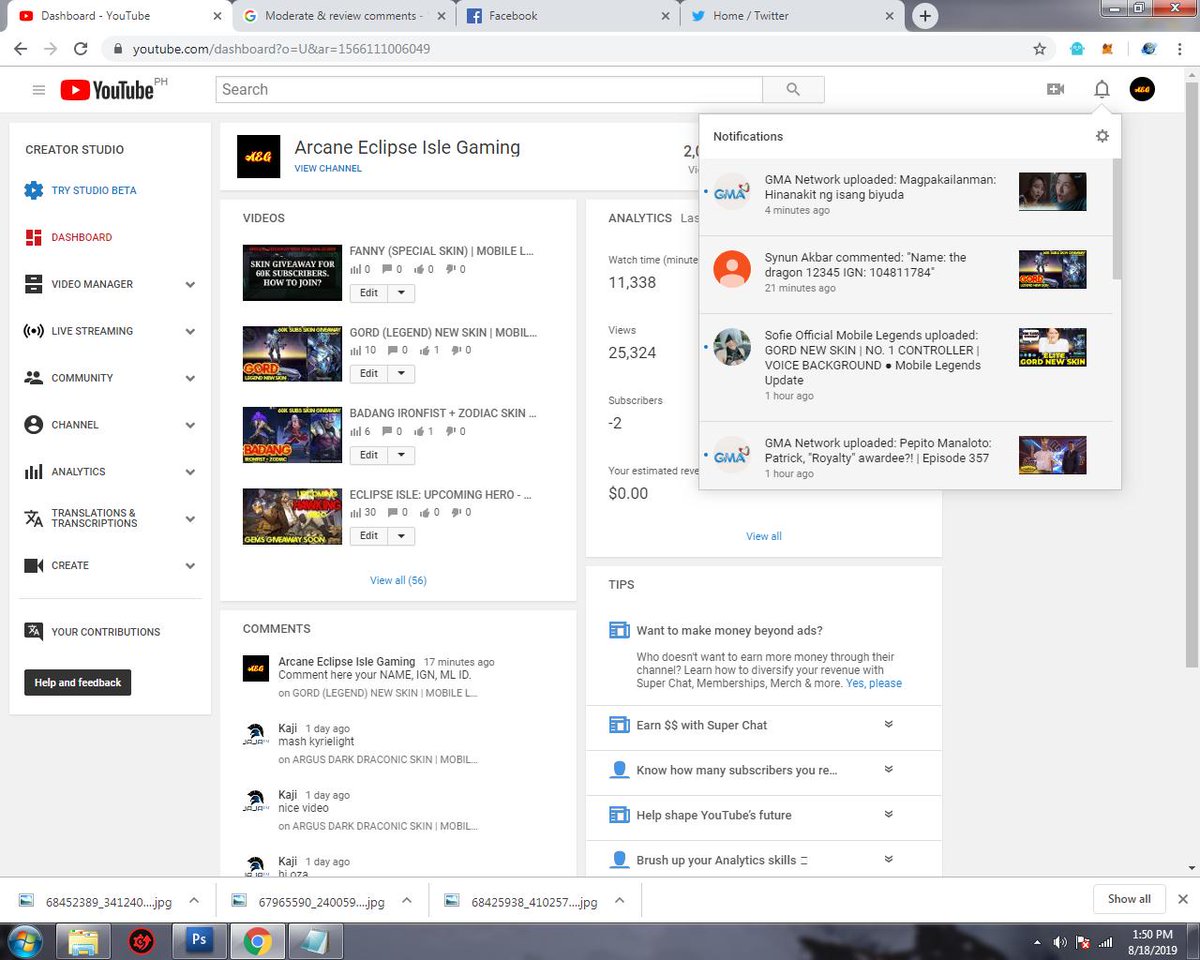
Task: Expand the Community section
Action: (190, 379)
